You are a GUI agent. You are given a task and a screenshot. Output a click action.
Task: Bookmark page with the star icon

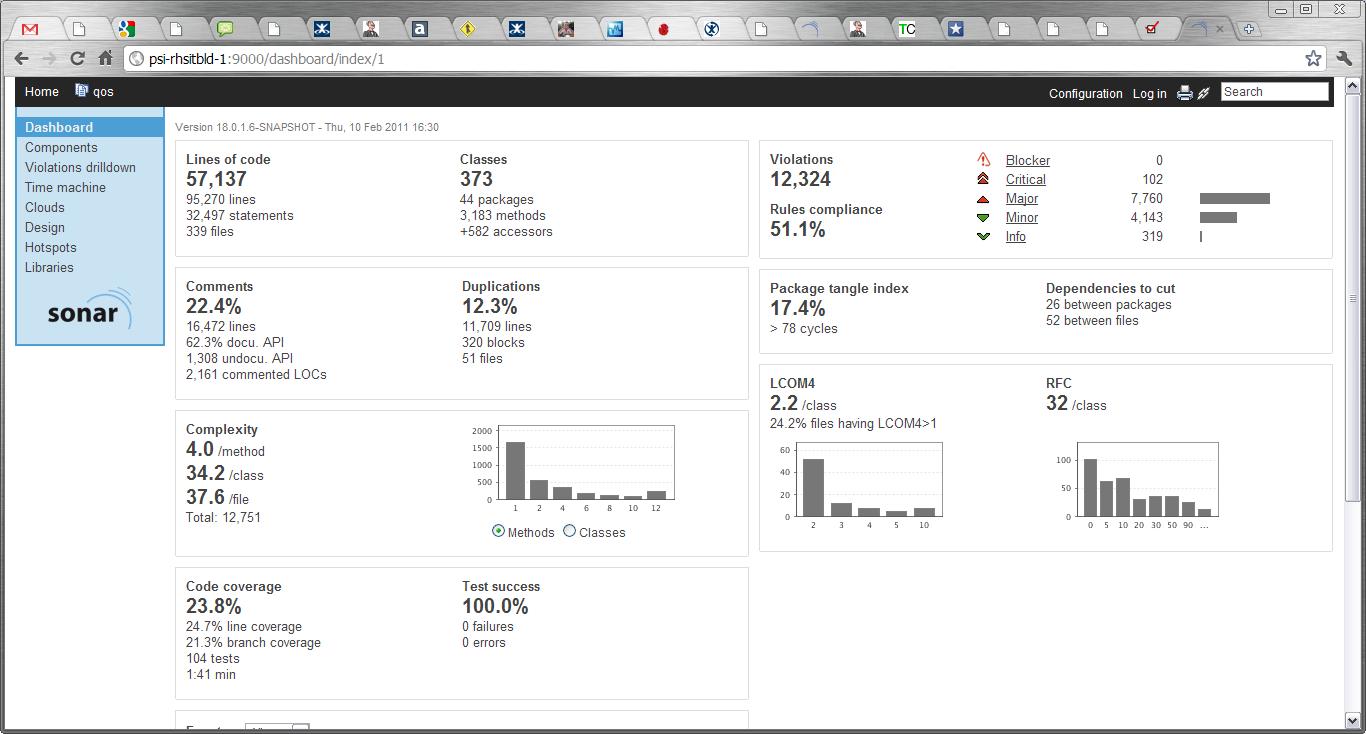click(x=1313, y=59)
